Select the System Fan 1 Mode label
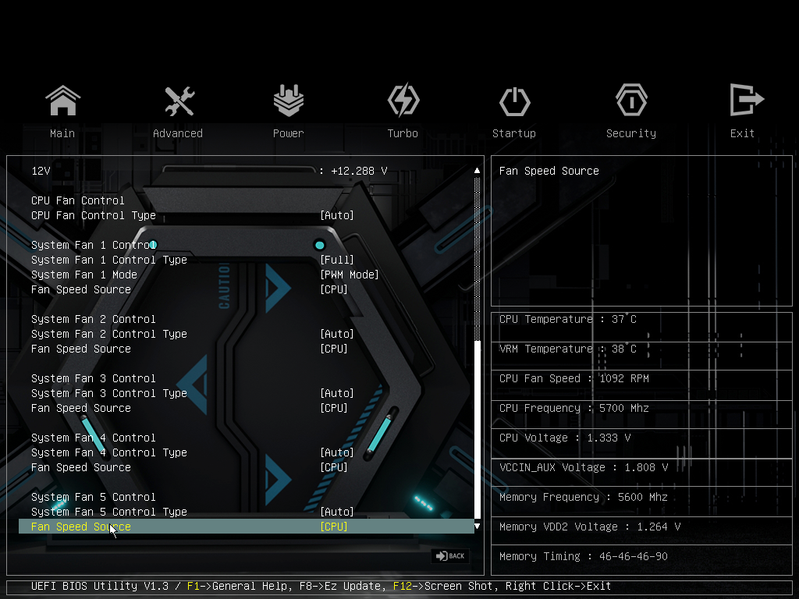Image resolution: width=799 pixels, height=599 pixels. (x=84, y=275)
